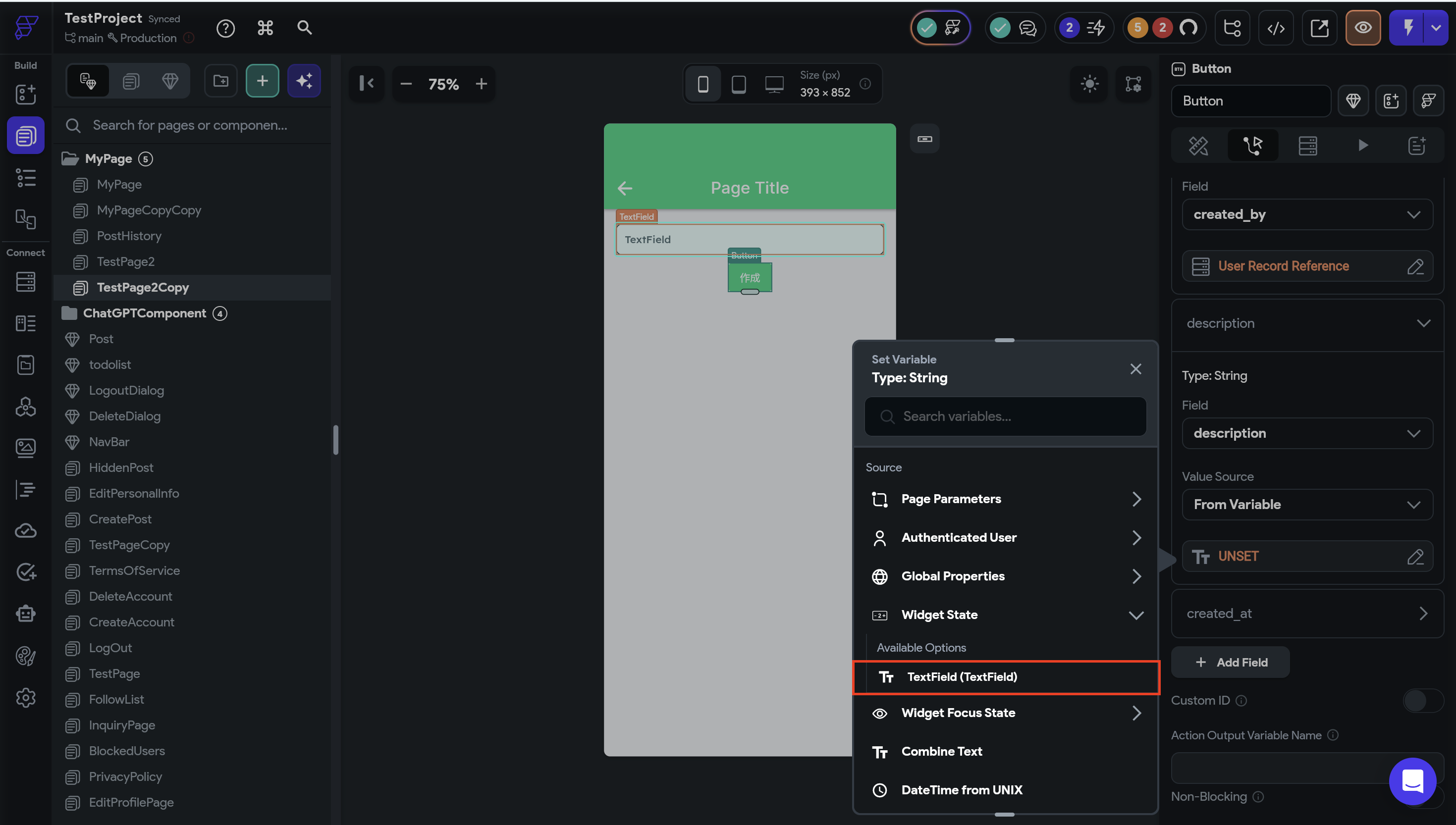
Task: Open the TestPage2 page in tree
Action: (x=125, y=262)
